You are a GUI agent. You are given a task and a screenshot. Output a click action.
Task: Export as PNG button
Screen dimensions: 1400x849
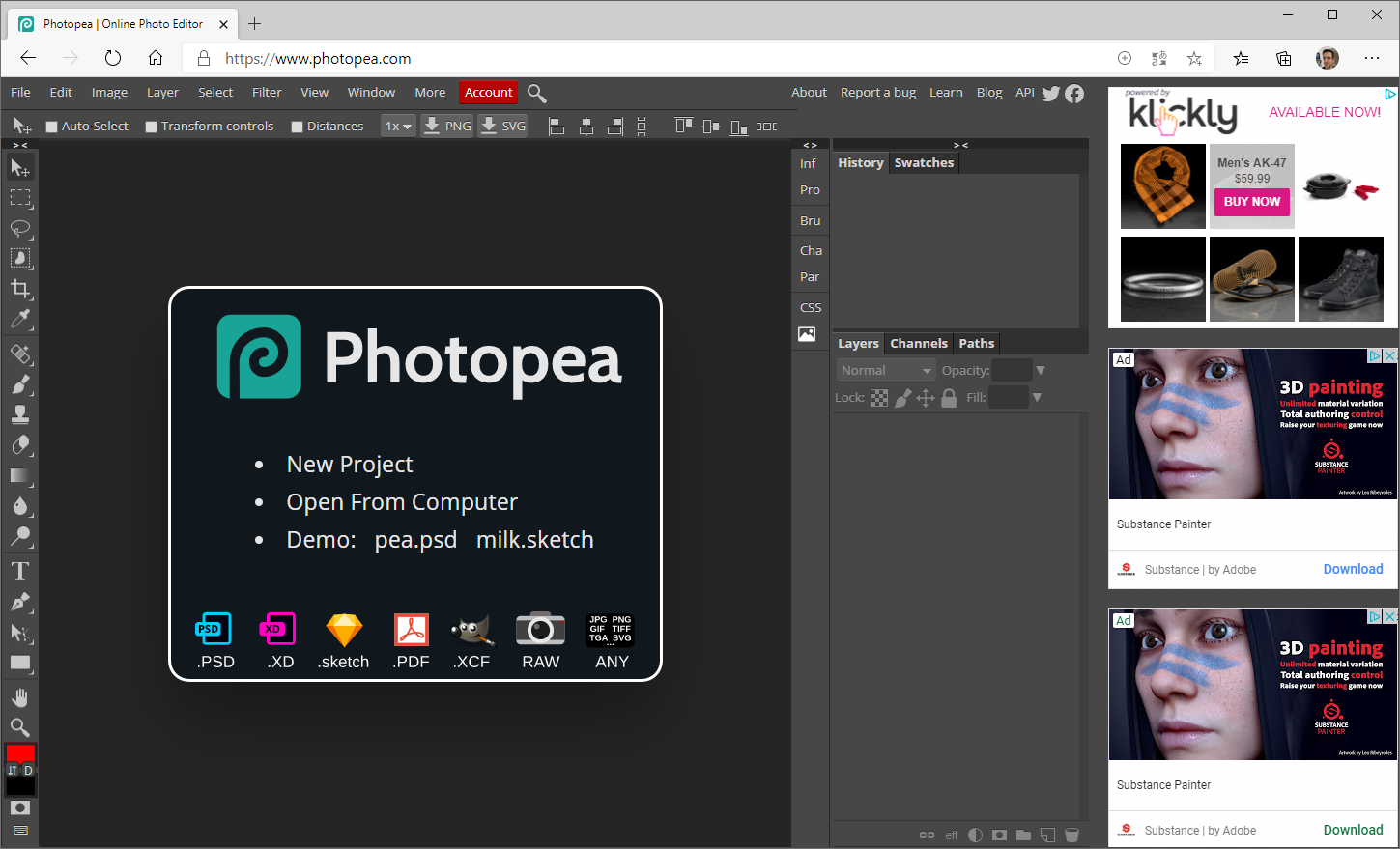(x=447, y=126)
